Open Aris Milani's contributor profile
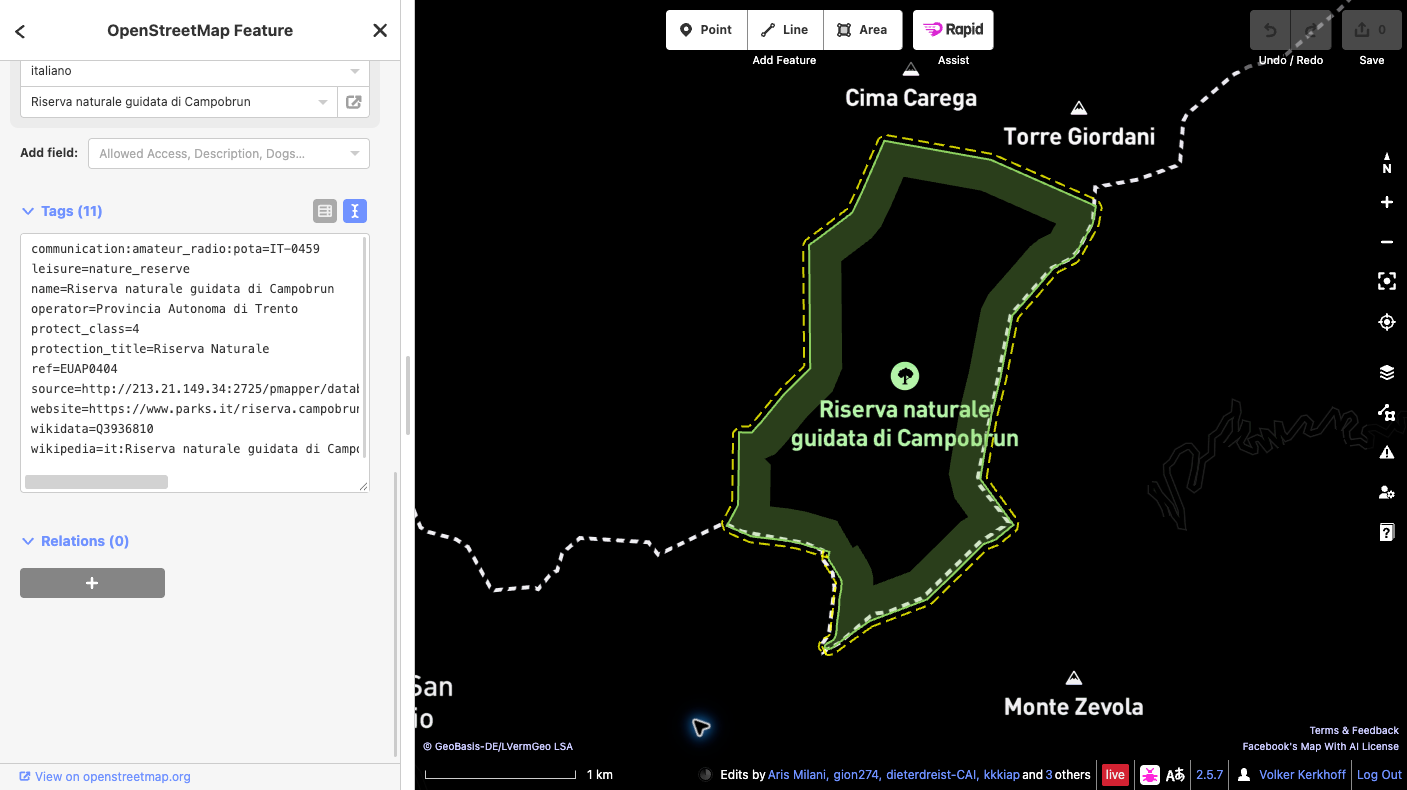 pos(798,775)
